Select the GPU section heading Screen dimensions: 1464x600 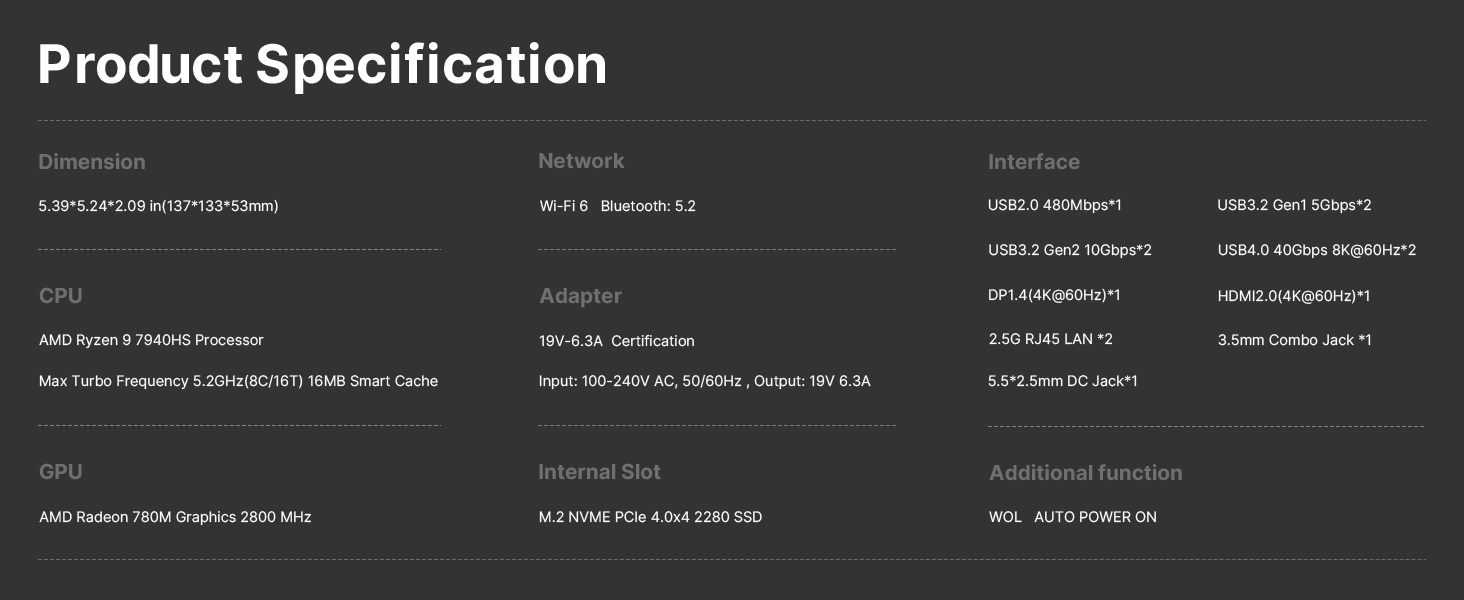tap(60, 472)
